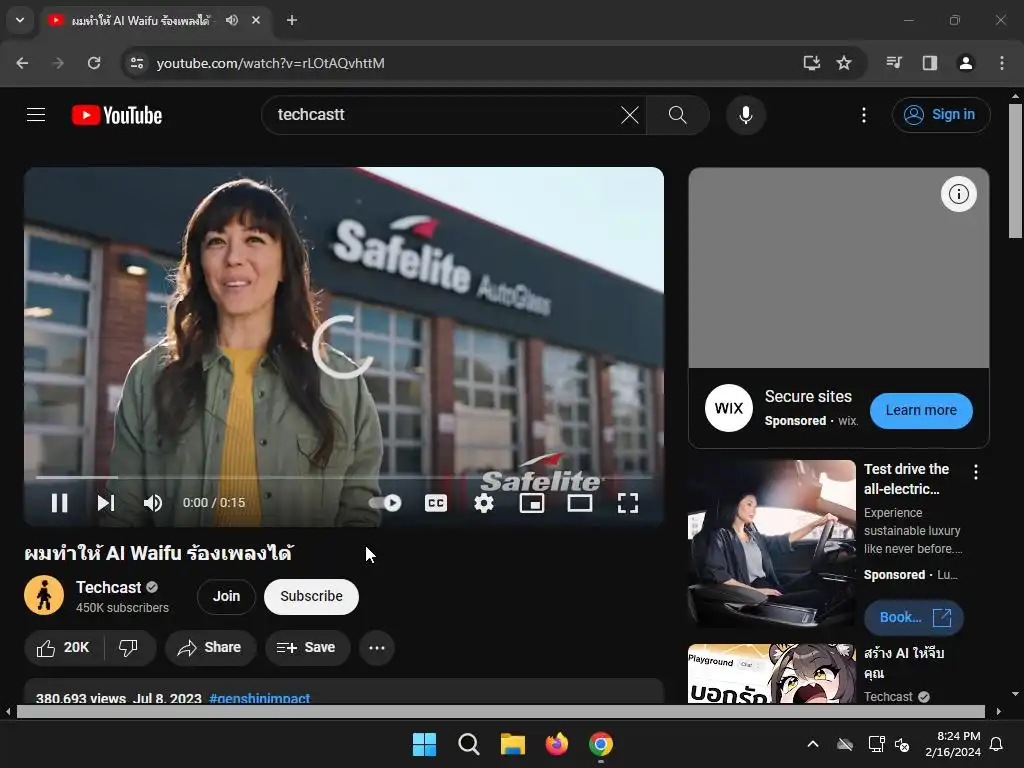The height and width of the screenshot is (768, 1024).
Task: Subscribe to Techcast
Action: 312,596
